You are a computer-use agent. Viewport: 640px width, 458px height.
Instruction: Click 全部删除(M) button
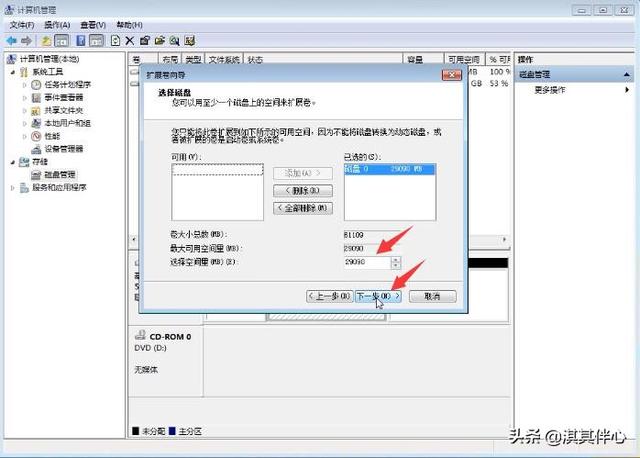click(302, 208)
